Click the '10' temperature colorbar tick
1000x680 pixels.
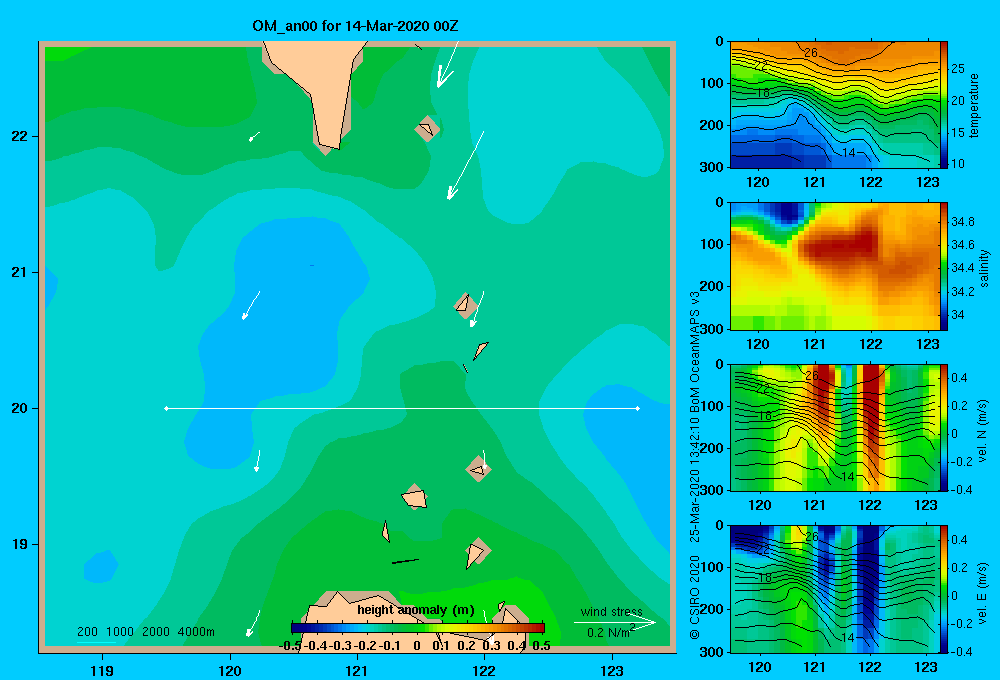(957, 163)
